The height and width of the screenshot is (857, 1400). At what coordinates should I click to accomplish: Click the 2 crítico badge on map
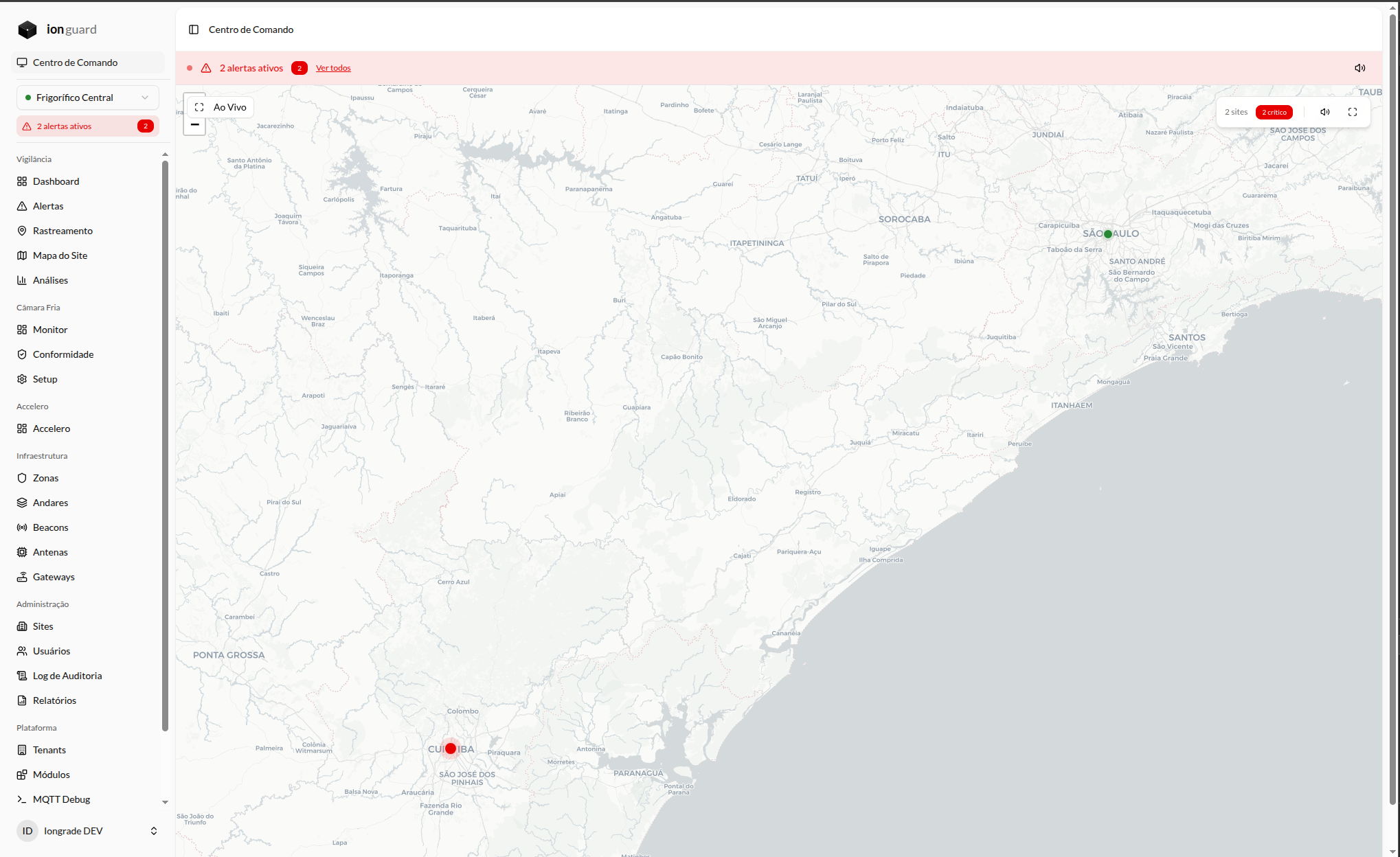tap(1274, 112)
